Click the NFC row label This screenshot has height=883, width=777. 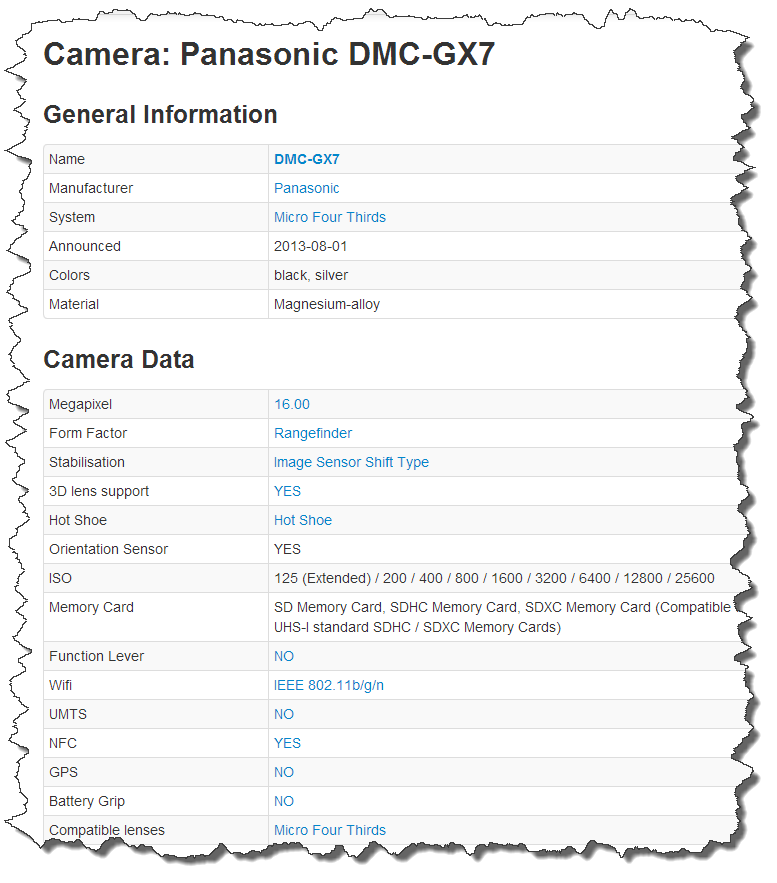(x=62, y=743)
